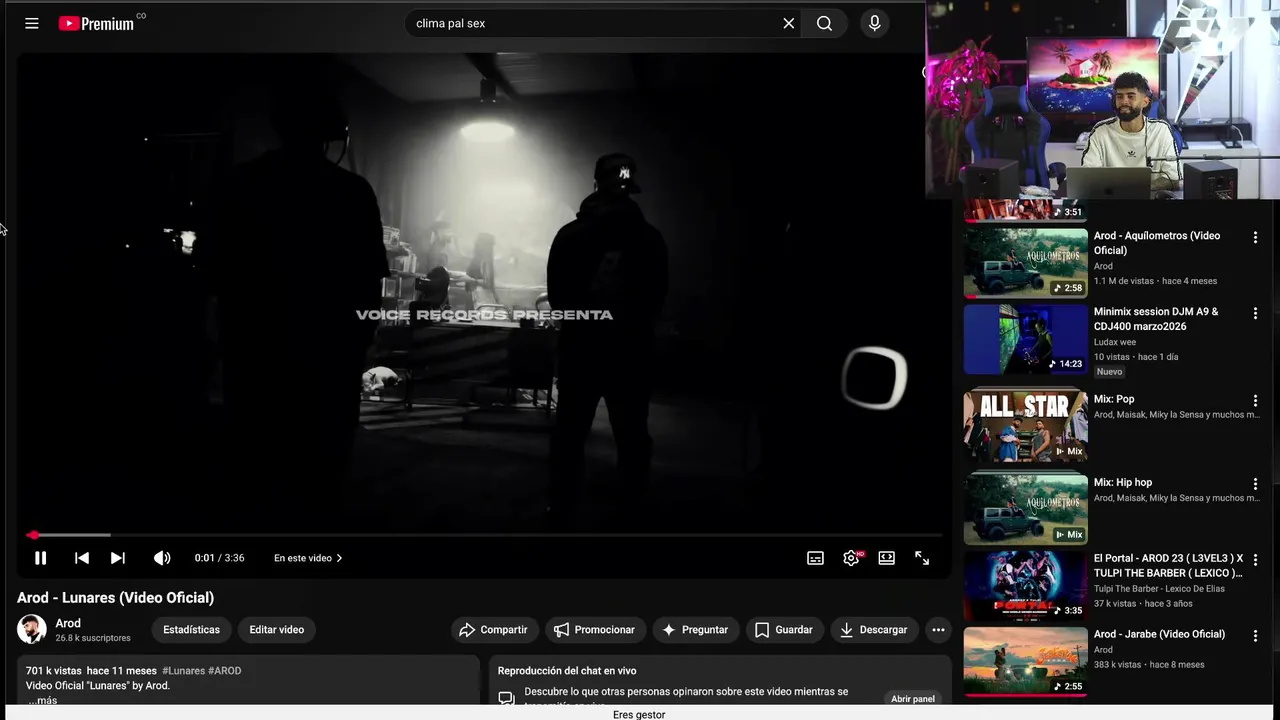Open Estadísticas for this video
Image resolution: width=1280 pixels, height=720 pixels.
pos(191,630)
